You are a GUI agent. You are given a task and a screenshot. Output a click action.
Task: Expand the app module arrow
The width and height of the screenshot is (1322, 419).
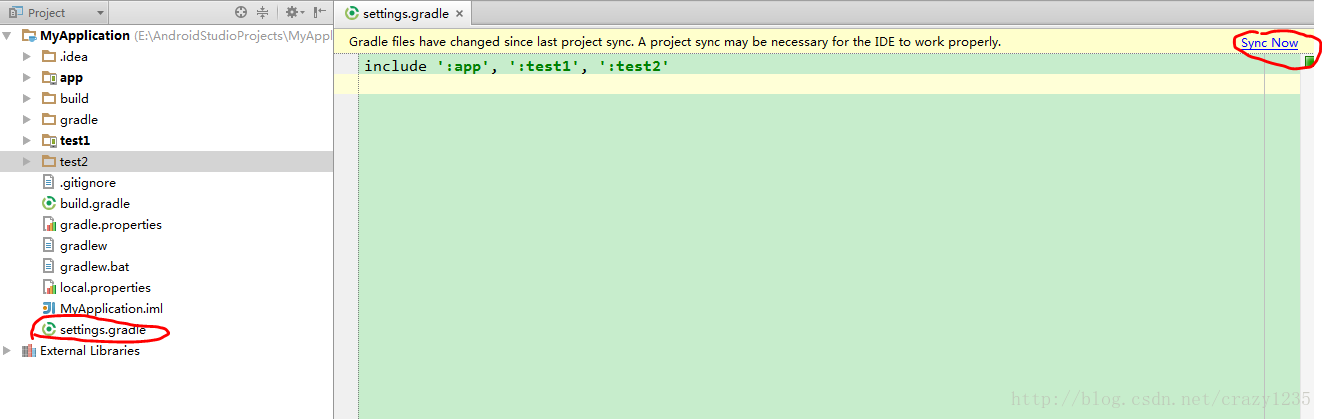pos(27,77)
